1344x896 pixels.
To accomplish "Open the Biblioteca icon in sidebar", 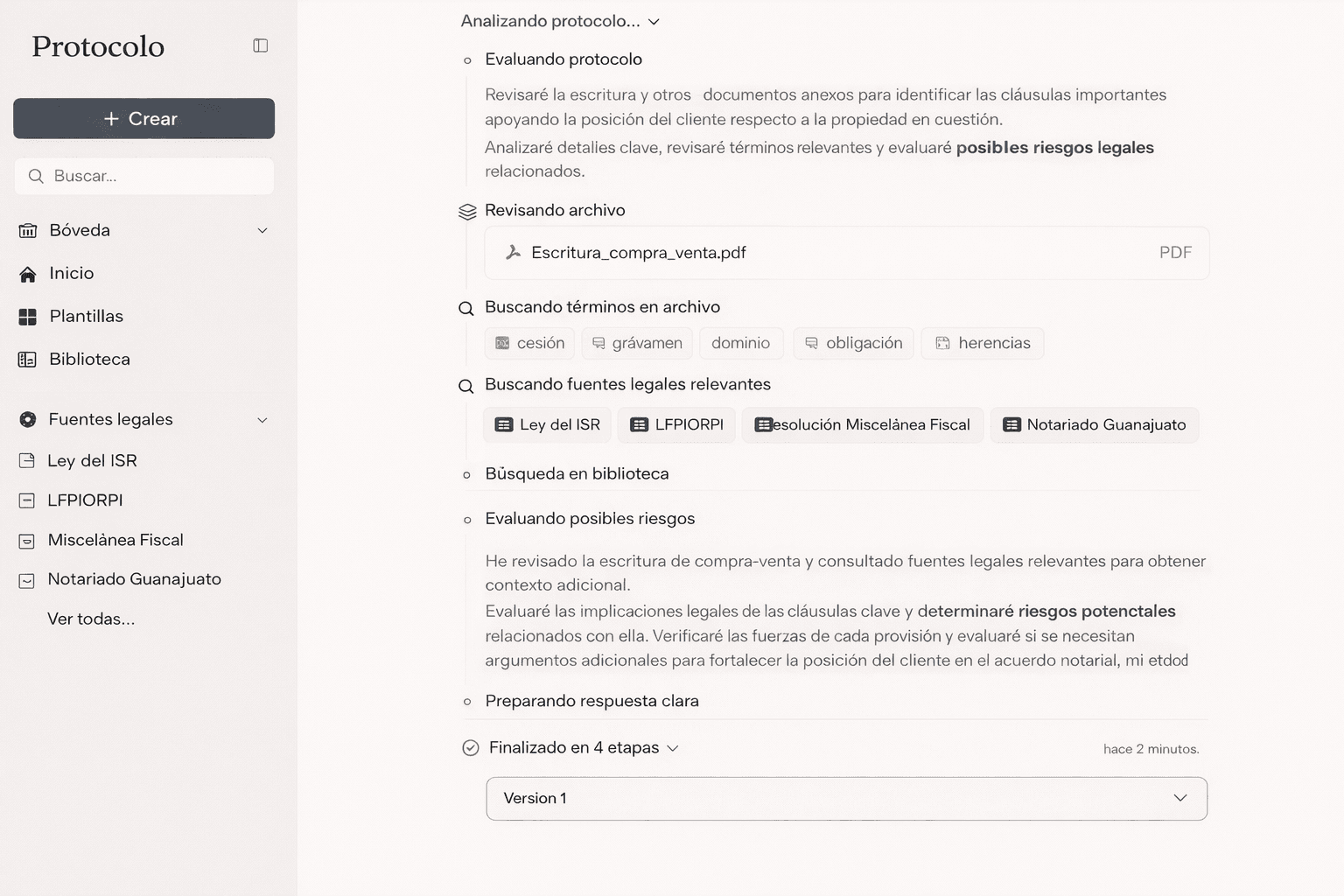I will (x=27, y=359).
